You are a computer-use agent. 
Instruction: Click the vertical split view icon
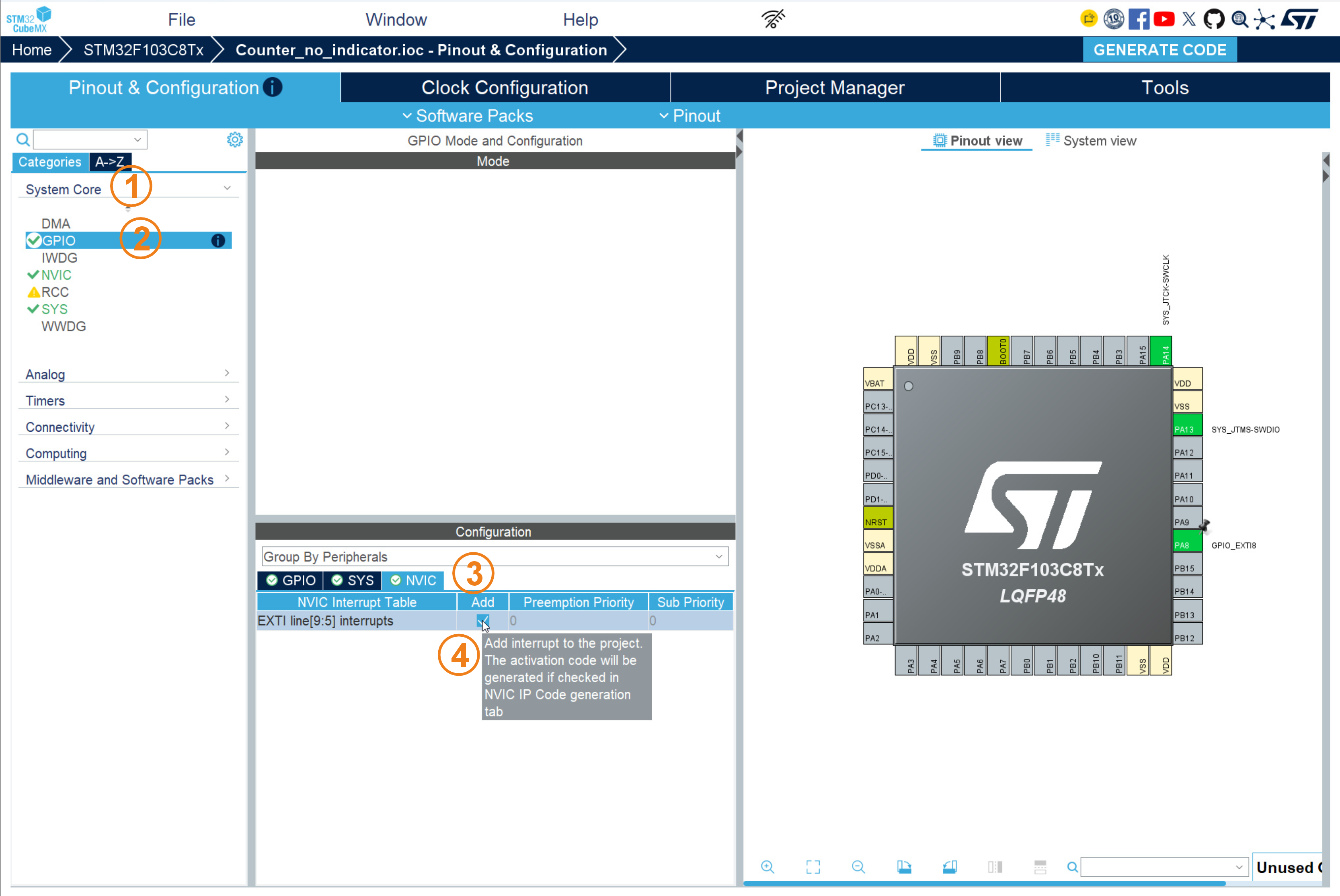coord(995,867)
